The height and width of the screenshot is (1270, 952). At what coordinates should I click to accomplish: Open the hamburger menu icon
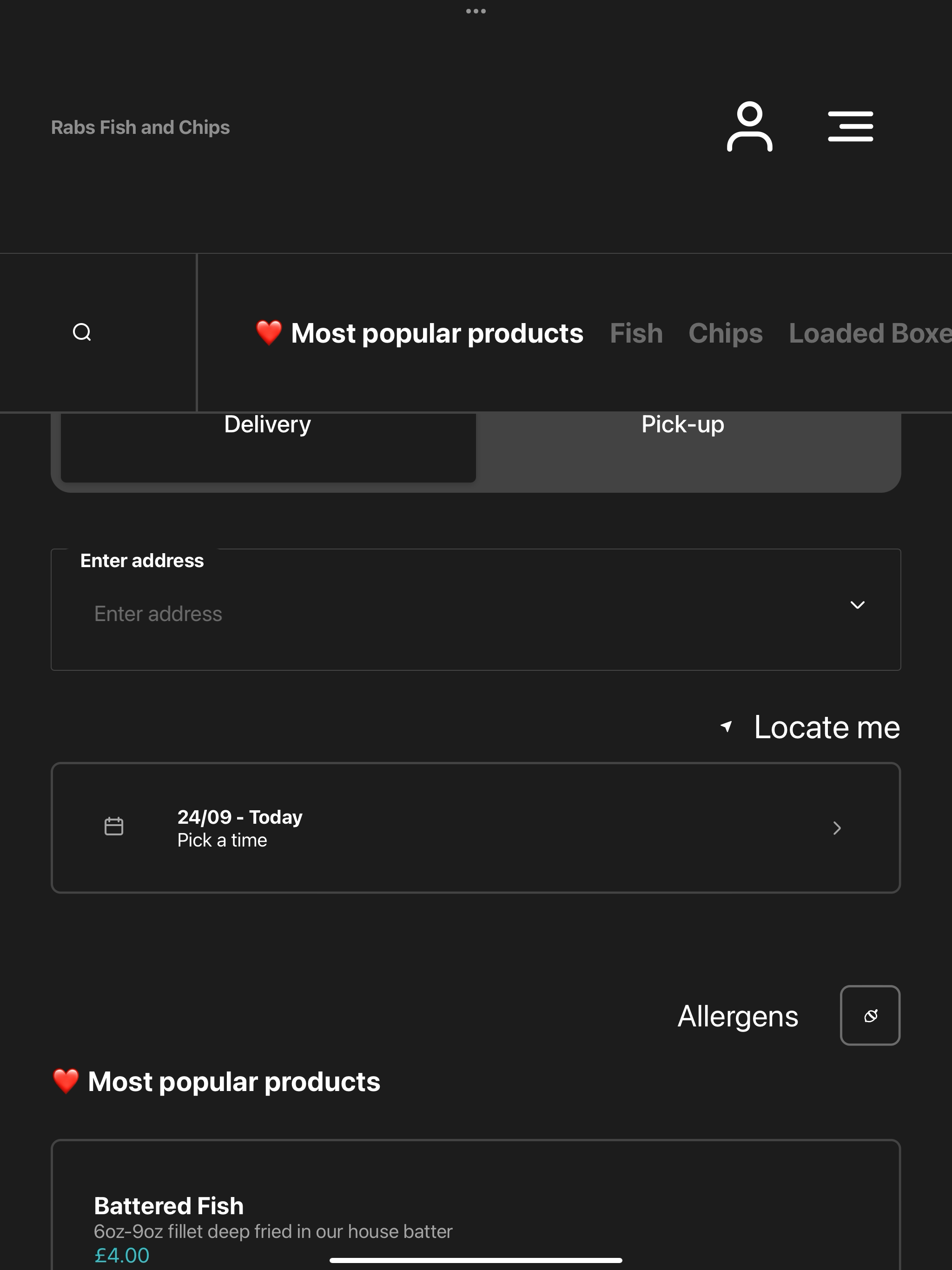click(850, 126)
